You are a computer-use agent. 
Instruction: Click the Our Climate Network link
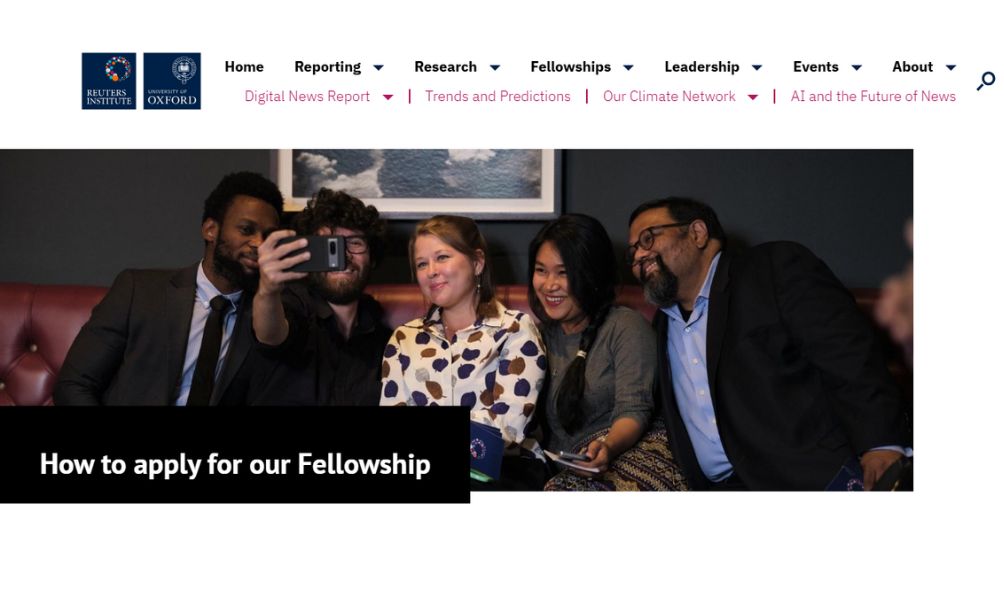coord(669,97)
